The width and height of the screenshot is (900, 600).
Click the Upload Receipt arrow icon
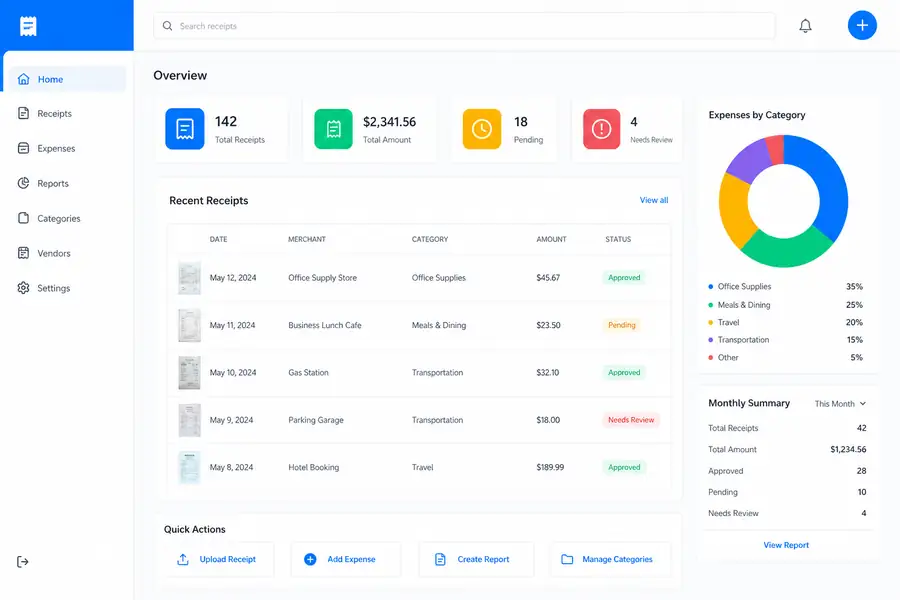[x=183, y=559]
